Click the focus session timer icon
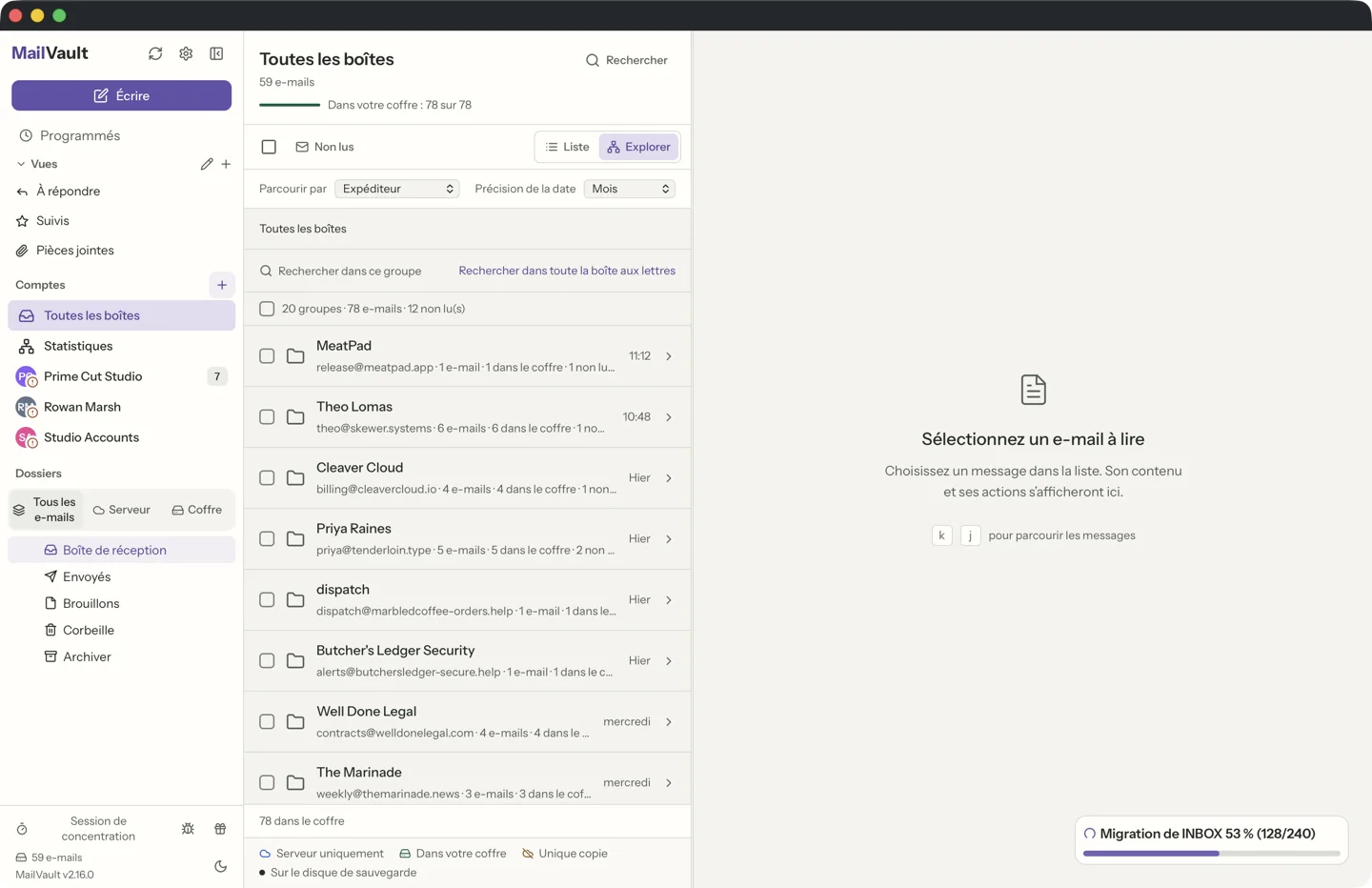1372x888 pixels. [22, 829]
